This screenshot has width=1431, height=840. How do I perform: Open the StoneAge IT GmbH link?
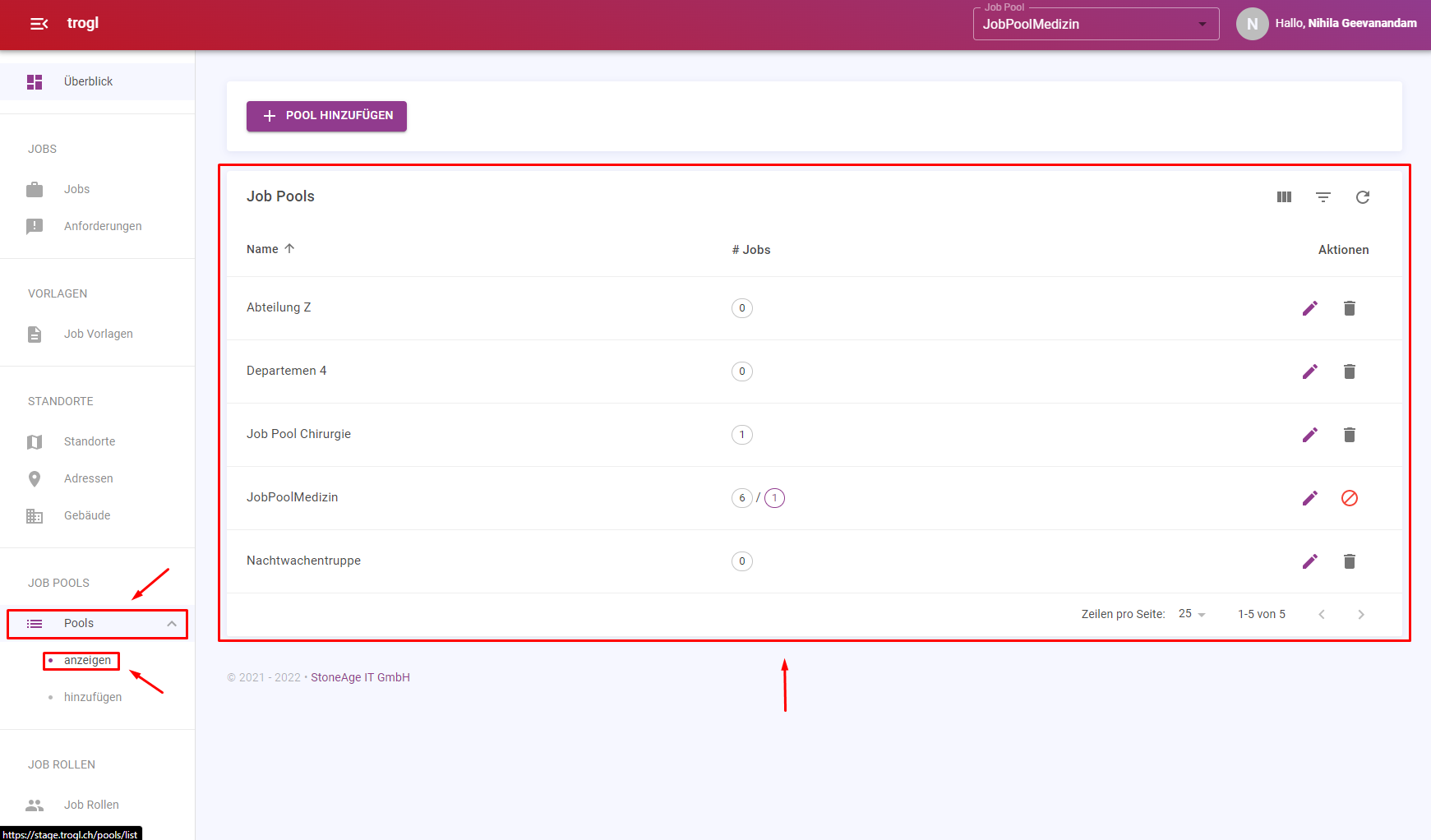pos(360,677)
